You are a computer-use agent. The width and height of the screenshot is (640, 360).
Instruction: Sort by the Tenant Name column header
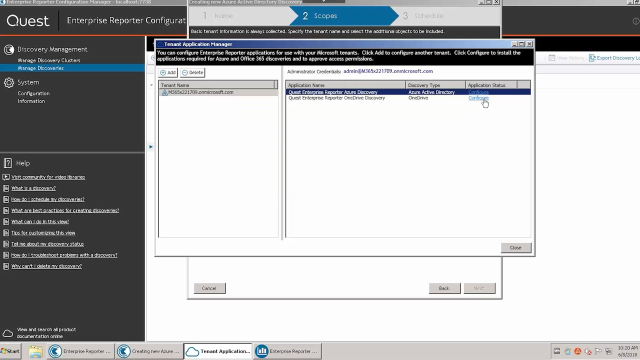[x=217, y=85]
